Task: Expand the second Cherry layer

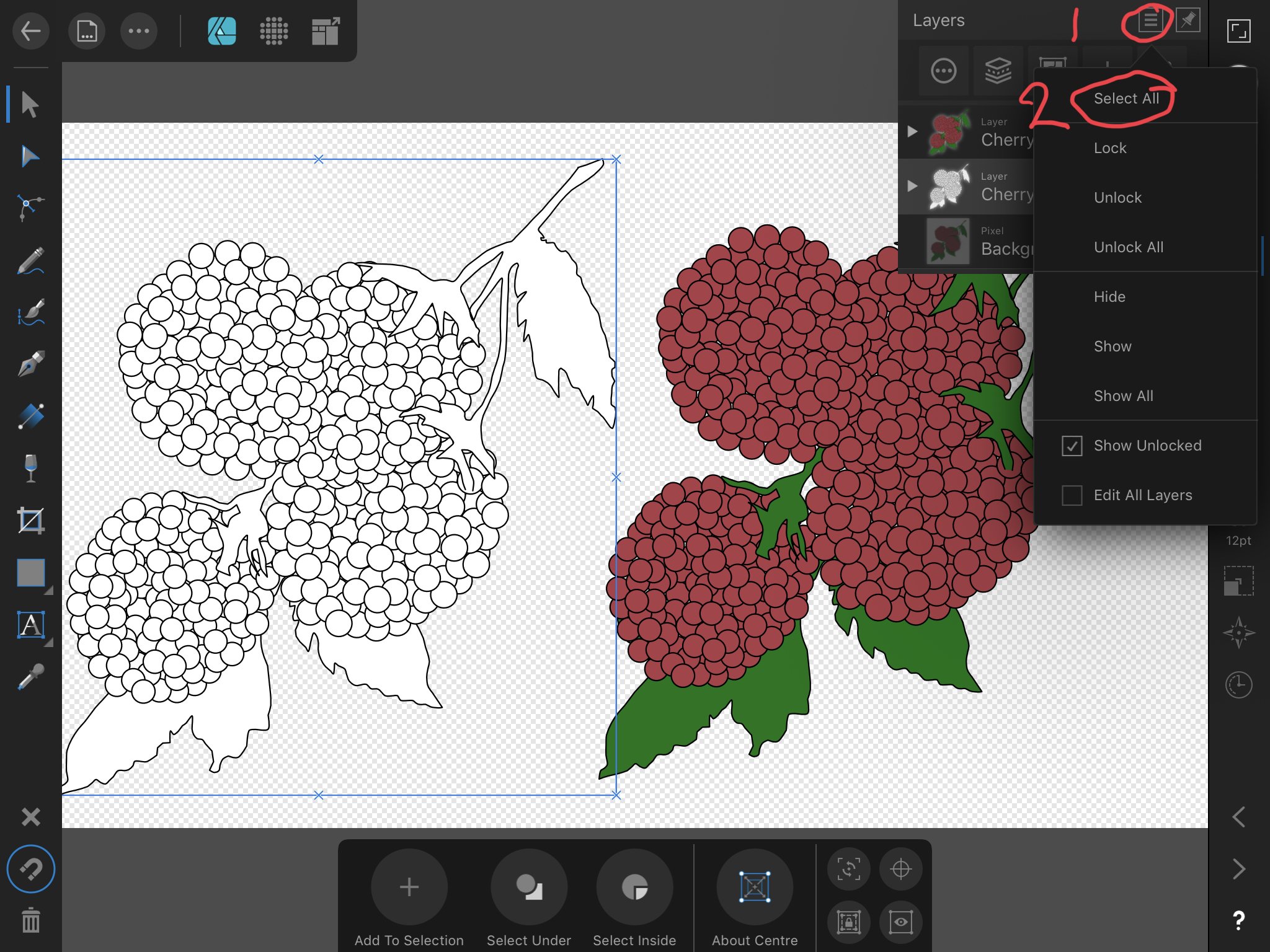Action: click(912, 185)
